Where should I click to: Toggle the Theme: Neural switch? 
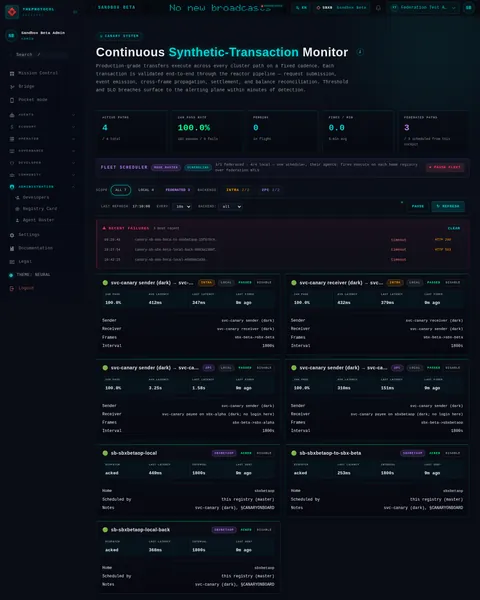tap(11, 275)
